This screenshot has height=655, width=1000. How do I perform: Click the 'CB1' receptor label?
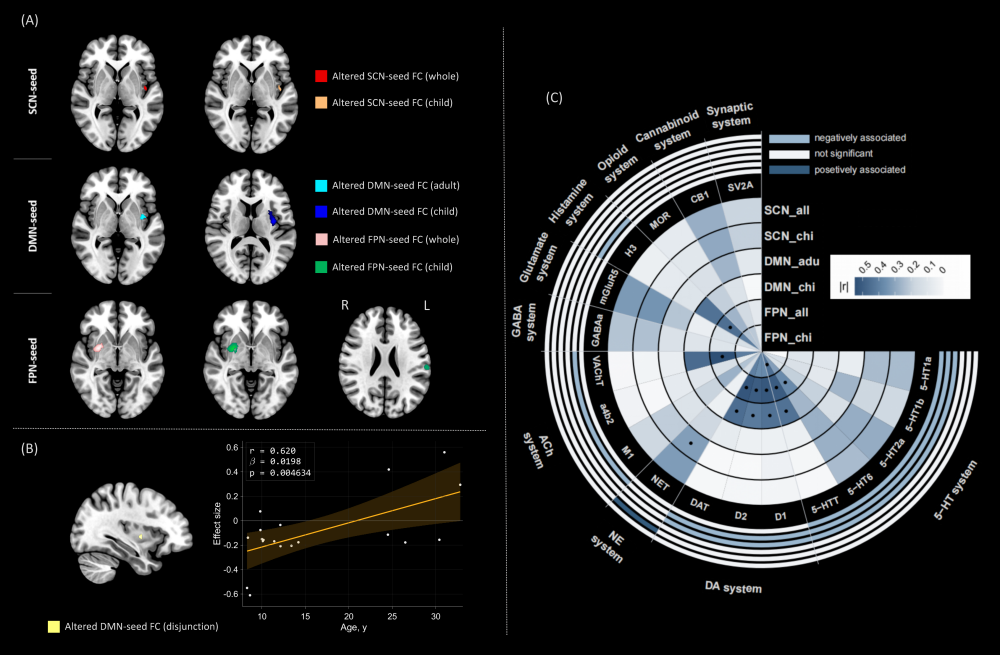click(700, 198)
